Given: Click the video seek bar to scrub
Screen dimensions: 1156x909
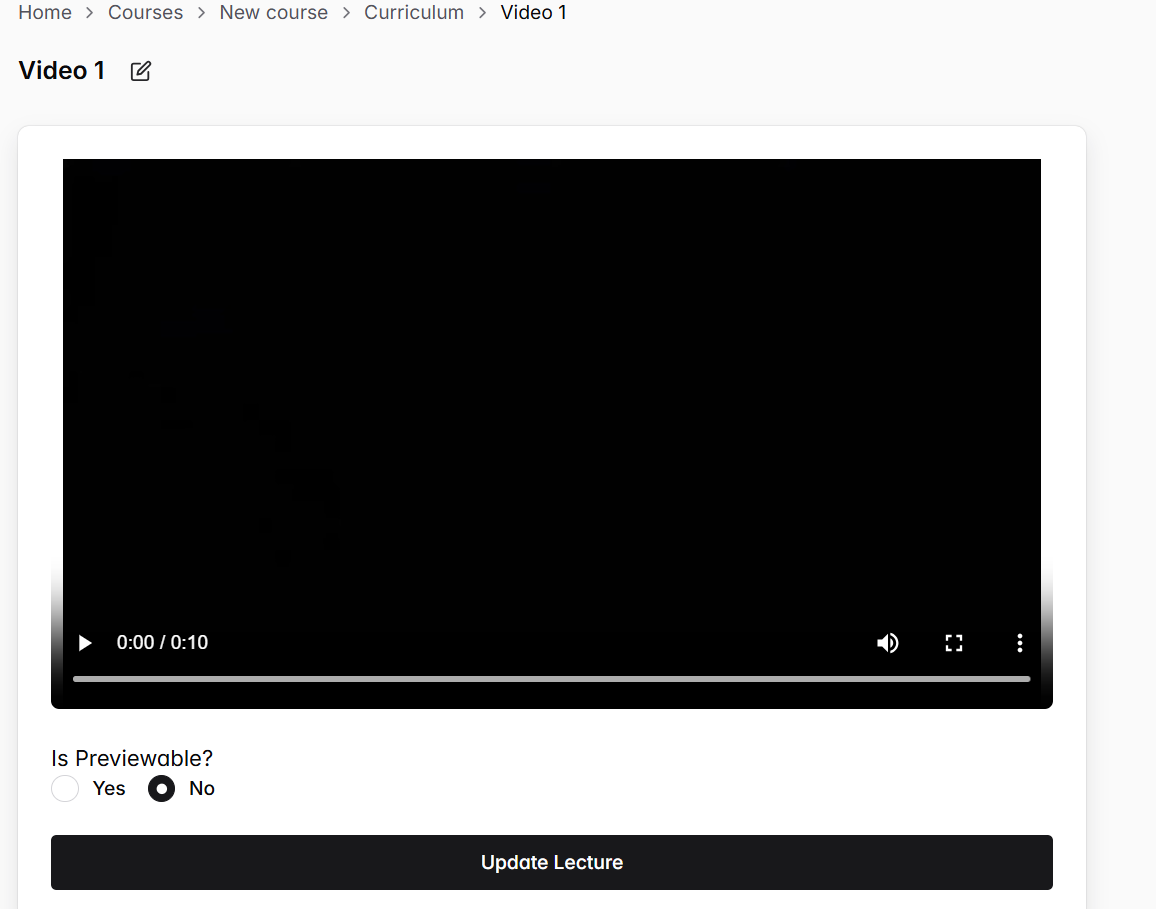Looking at the screenshot, I should 552,679.
